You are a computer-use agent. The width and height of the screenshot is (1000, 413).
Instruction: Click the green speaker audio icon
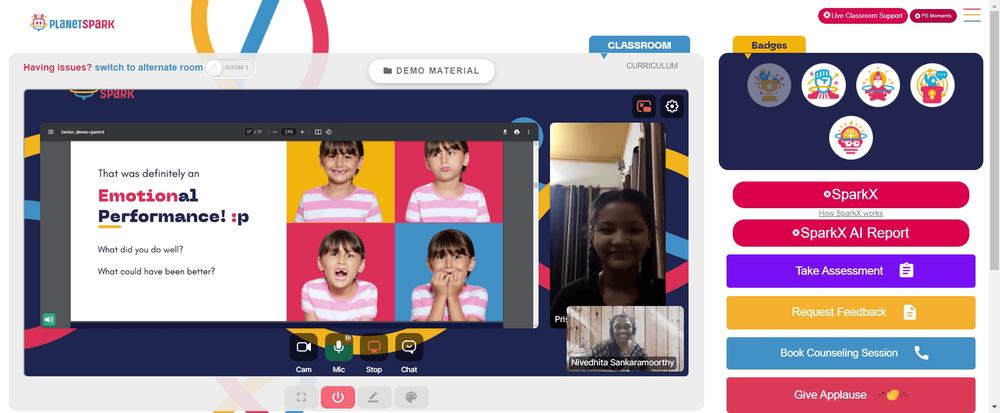(x=48, y=319)
